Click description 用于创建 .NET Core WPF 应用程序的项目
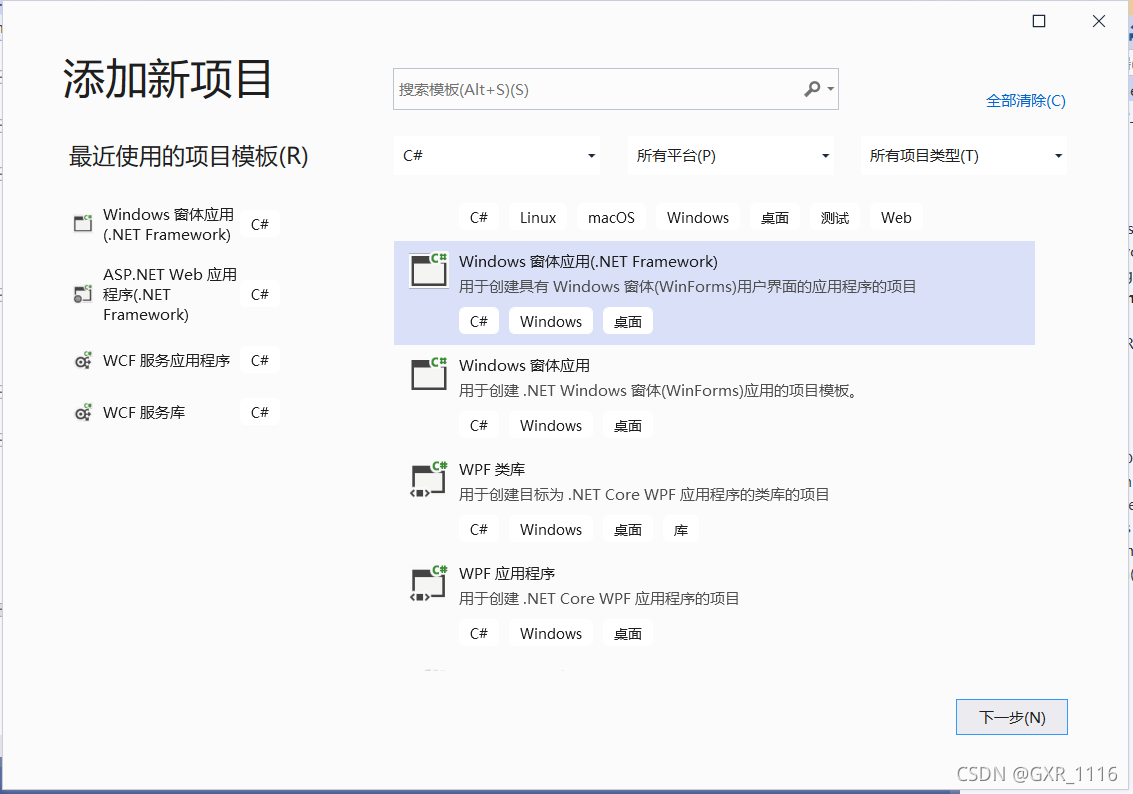Viewport: 1133px width, 794px height. [x=599, y=598]
